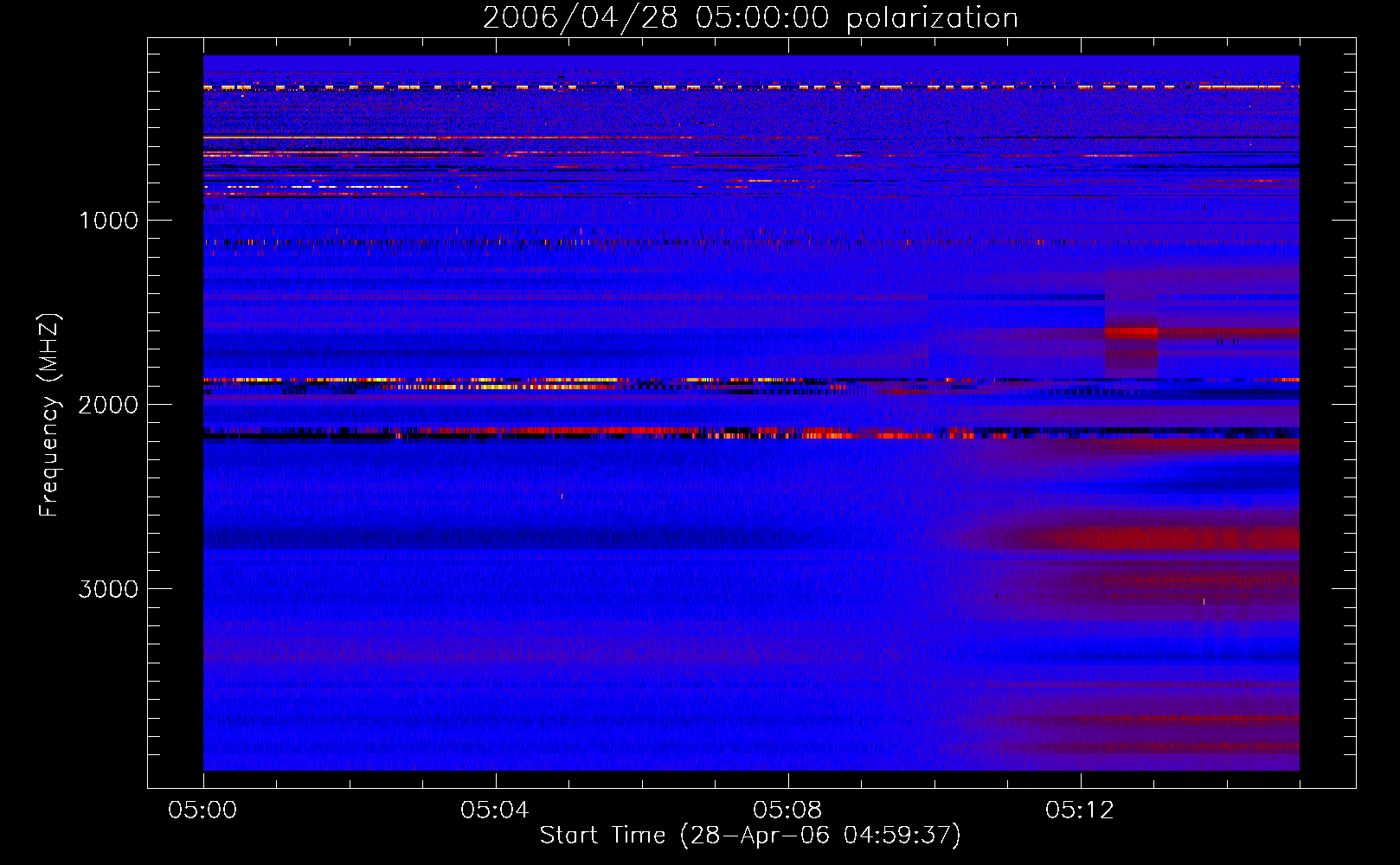Select the 'Frequency (MHZ)' y-axis label
Screen dimensions: 1400x865
[x=50, y=415]
